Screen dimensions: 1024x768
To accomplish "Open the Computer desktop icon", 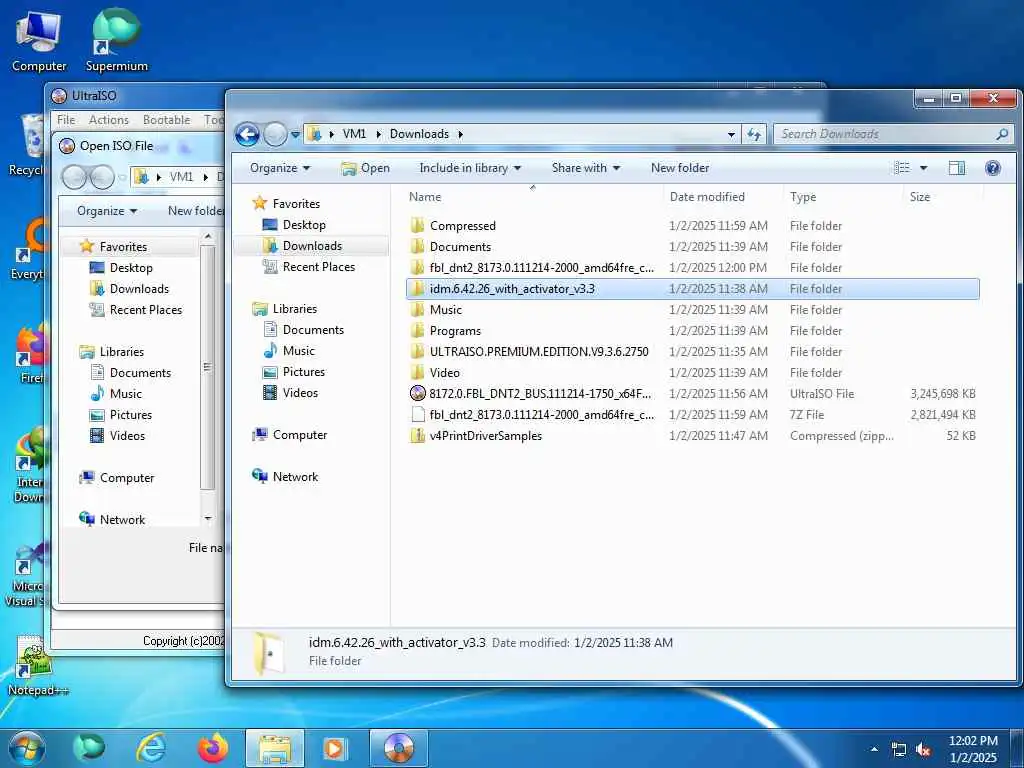I will click(39, 42).
